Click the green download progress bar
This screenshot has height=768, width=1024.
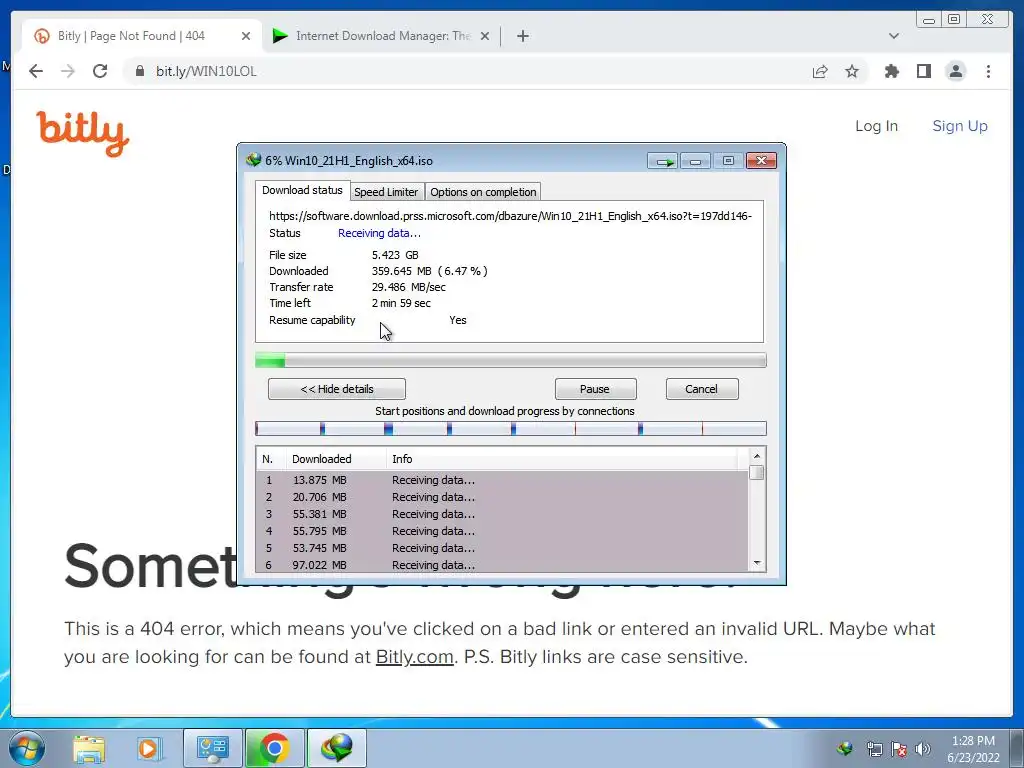point(511,360)
